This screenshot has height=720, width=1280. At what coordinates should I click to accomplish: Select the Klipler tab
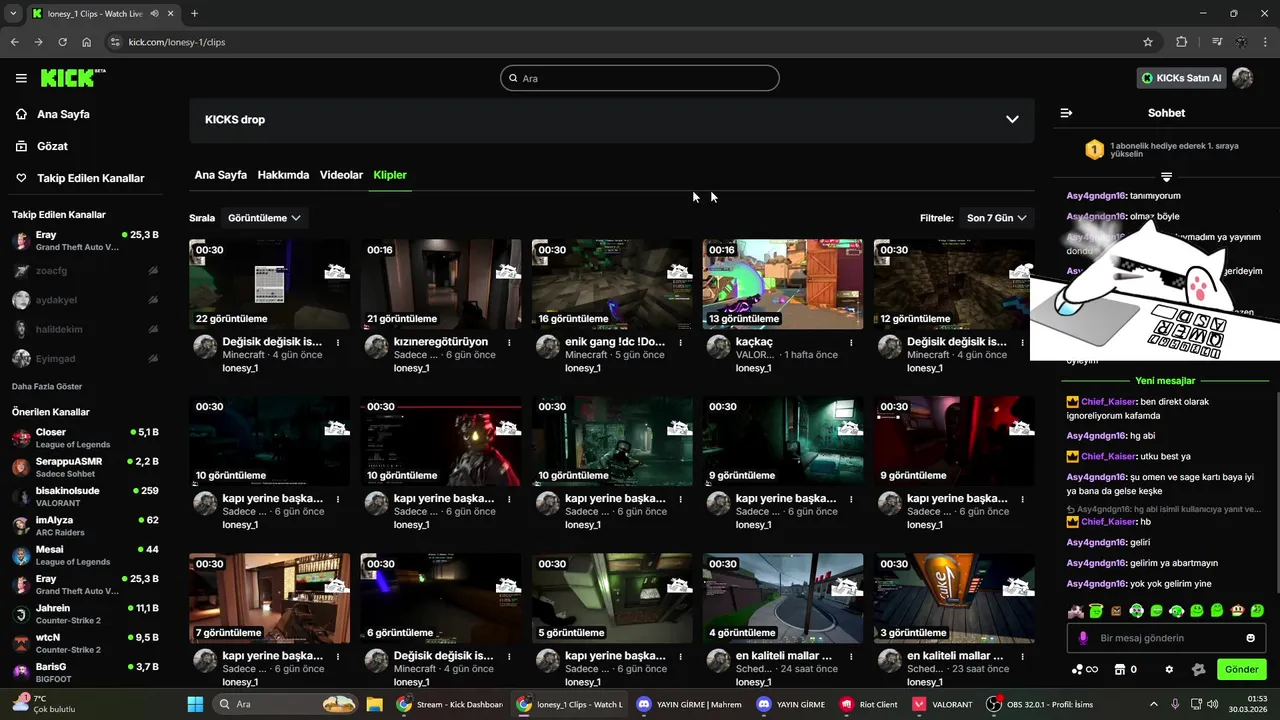390,175
